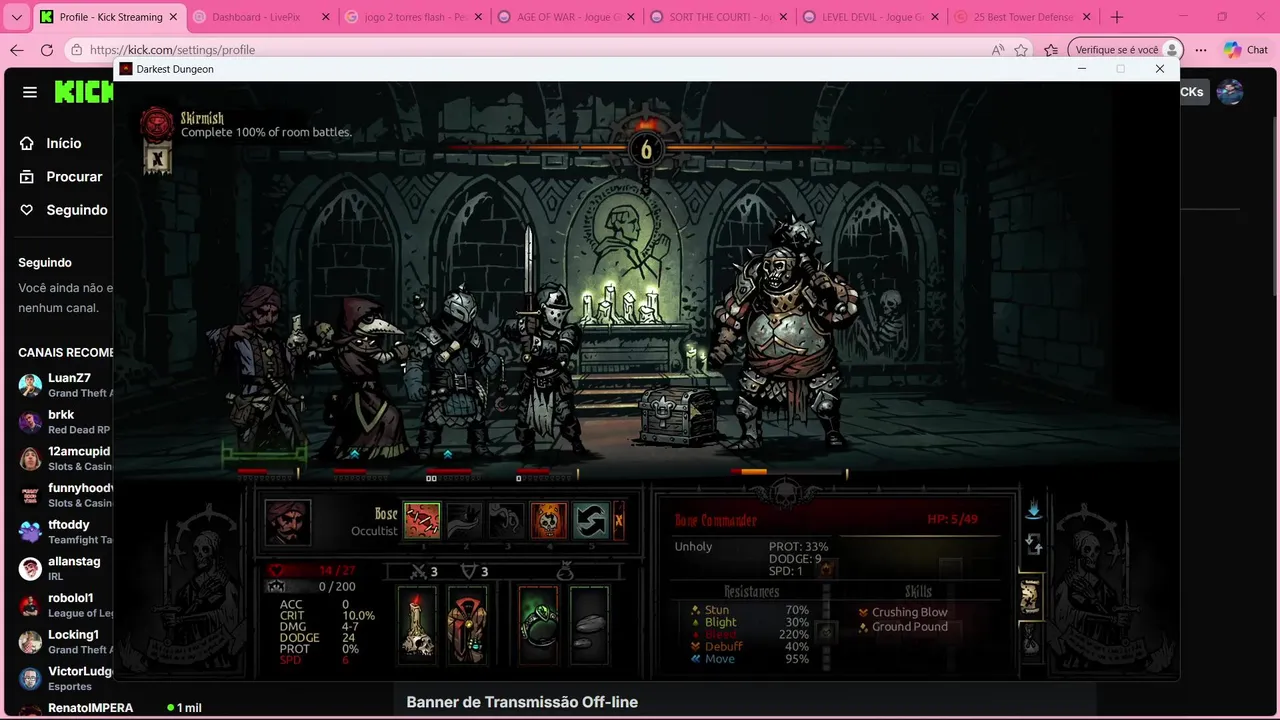Add page to favorites with star icon
The height and width of the screenshot is (720, 1280).
1021,50
